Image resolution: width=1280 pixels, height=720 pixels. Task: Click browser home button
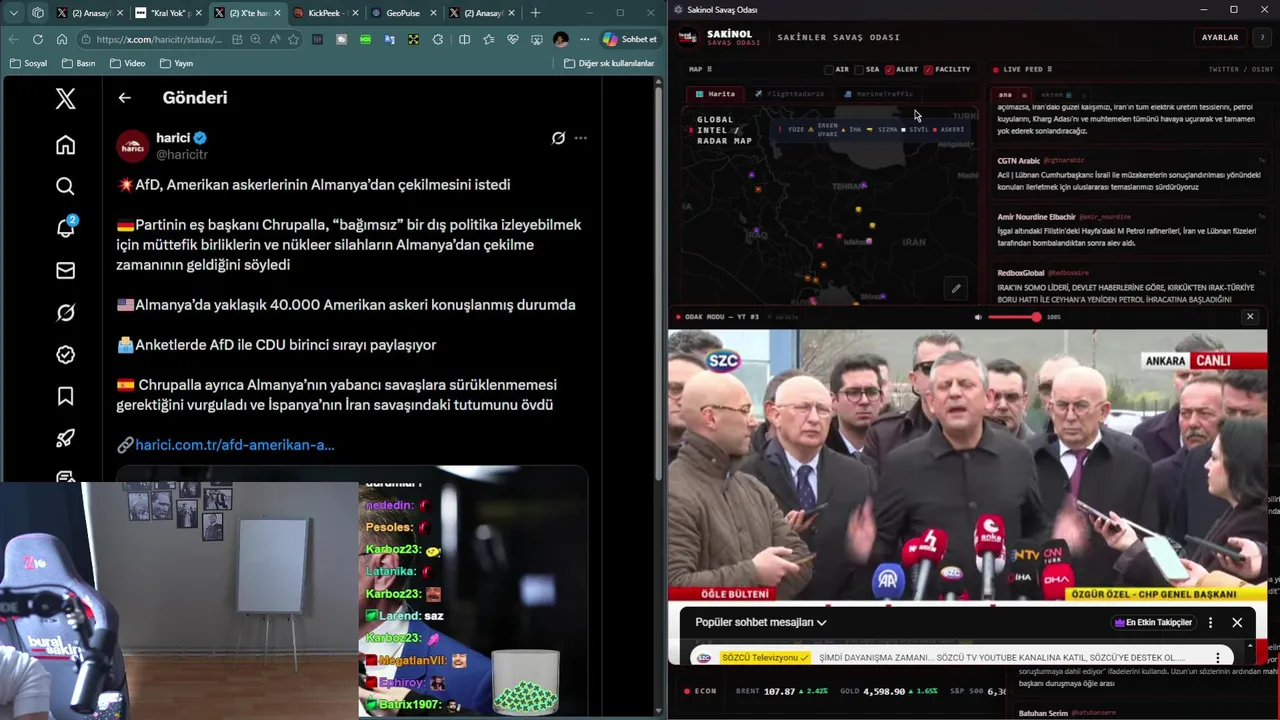(x=62, y=39)
